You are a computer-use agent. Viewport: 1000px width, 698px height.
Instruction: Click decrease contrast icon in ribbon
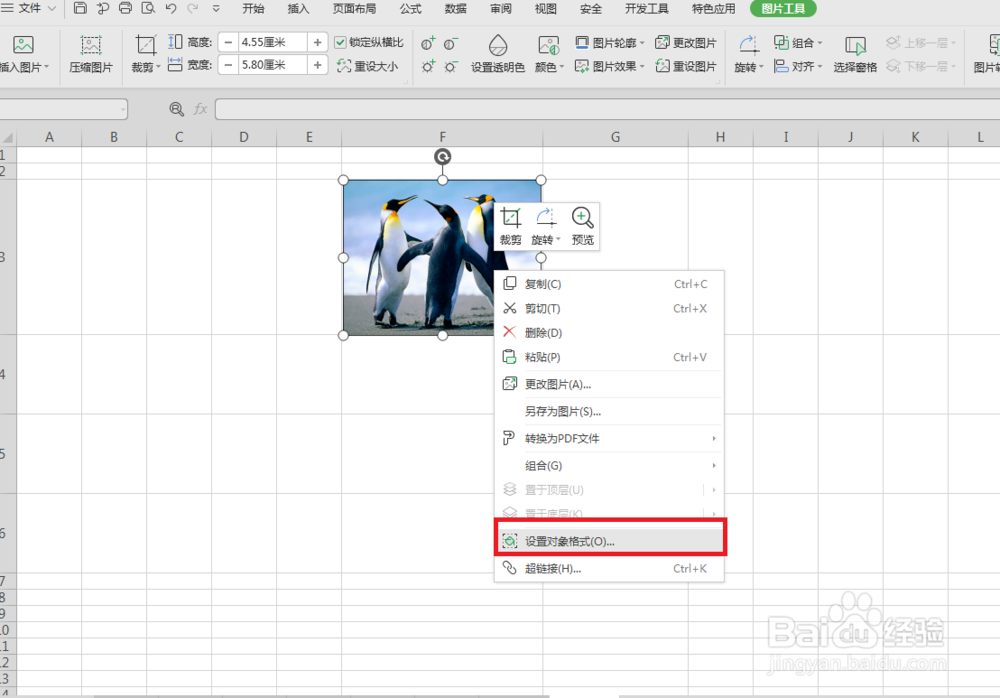point(451,43)
